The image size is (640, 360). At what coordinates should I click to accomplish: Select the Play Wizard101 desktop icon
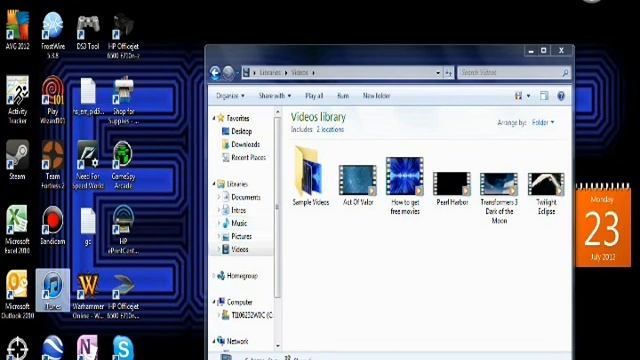(x=53, y=100)
